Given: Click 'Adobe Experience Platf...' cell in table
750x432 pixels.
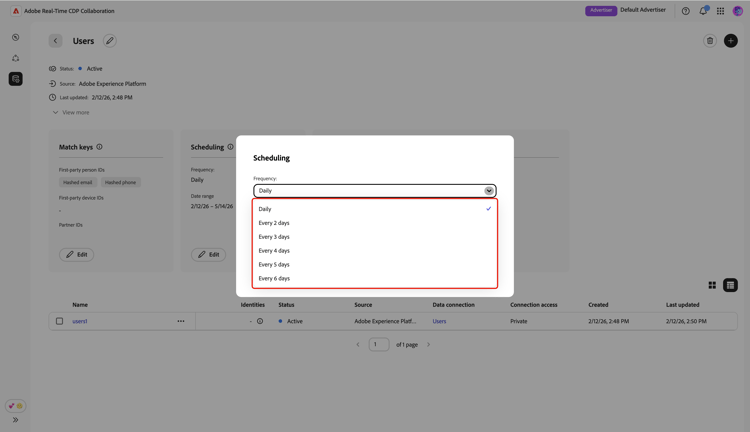Looking at the screenshot, I should (x=385, y=321).
